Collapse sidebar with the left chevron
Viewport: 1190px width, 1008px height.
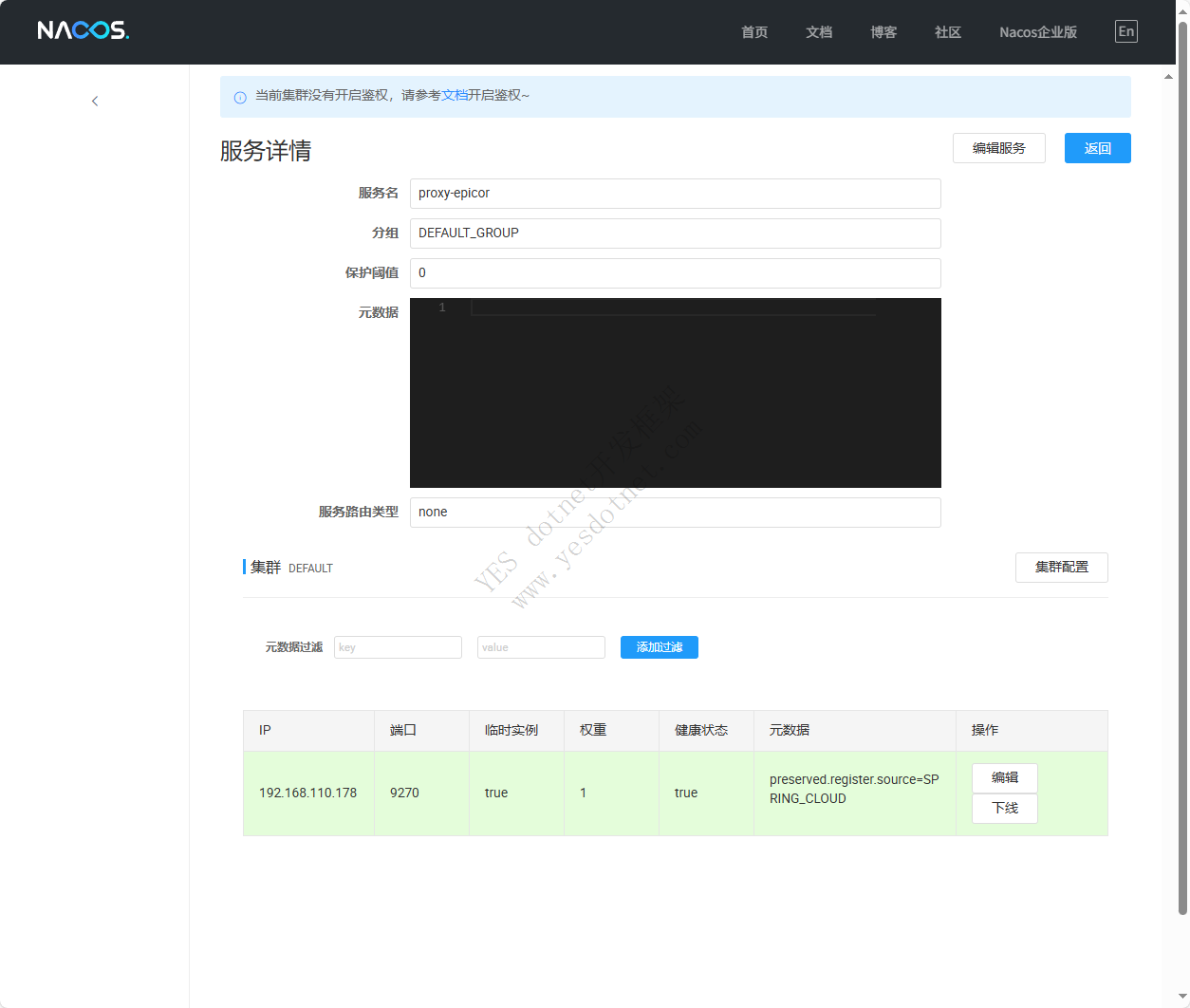click(95, 101)
